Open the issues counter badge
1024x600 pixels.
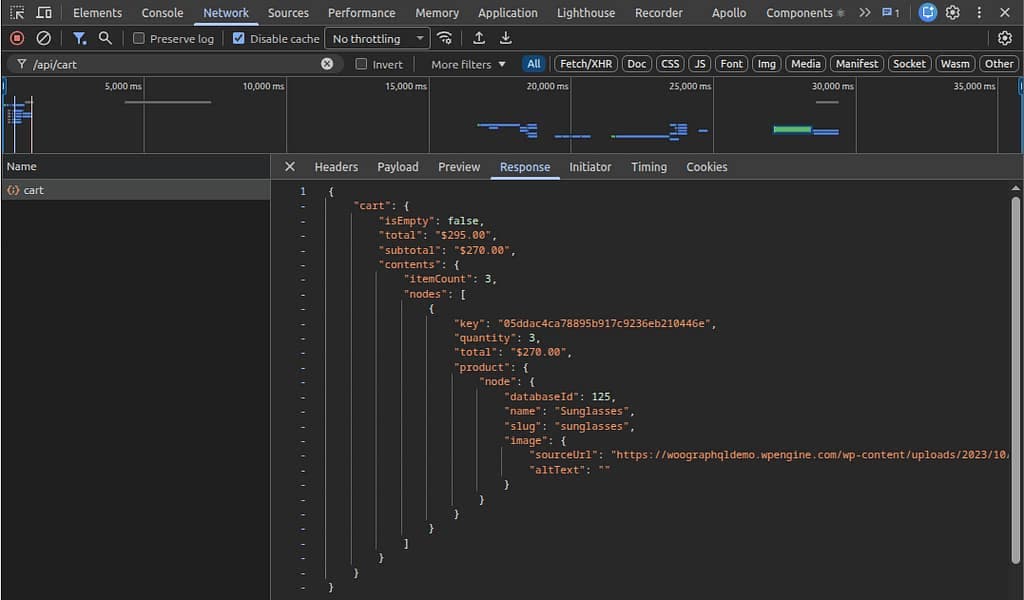890,12
